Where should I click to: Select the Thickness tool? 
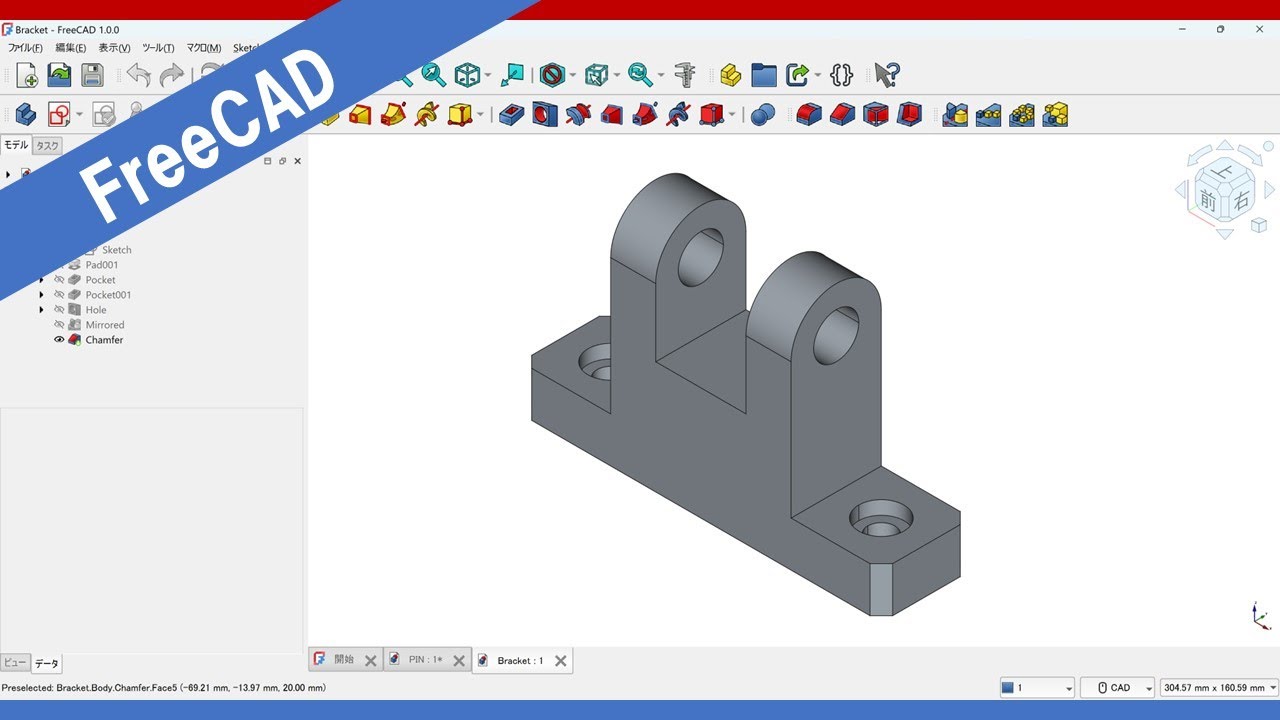909,114
